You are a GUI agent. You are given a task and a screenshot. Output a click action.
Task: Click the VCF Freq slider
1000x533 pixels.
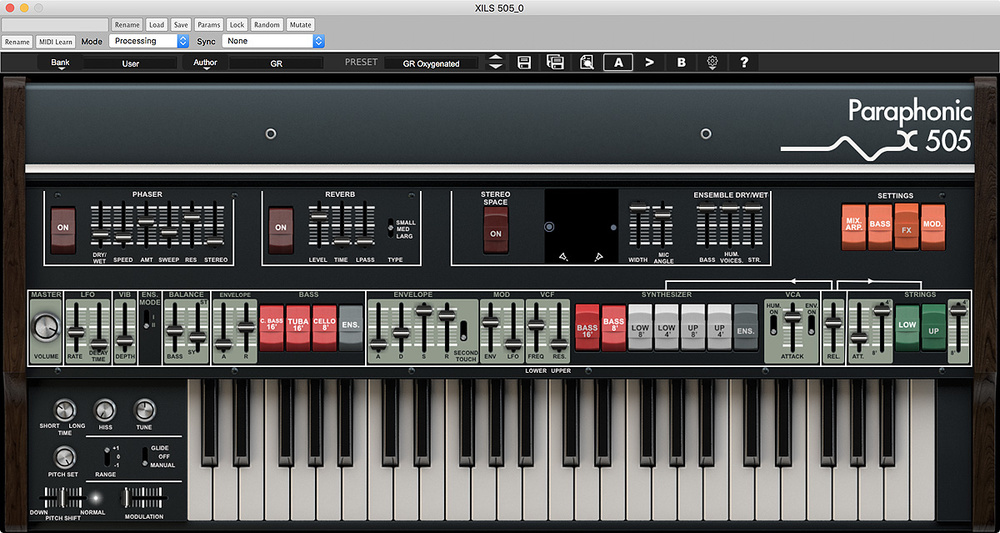pos(537,327)
